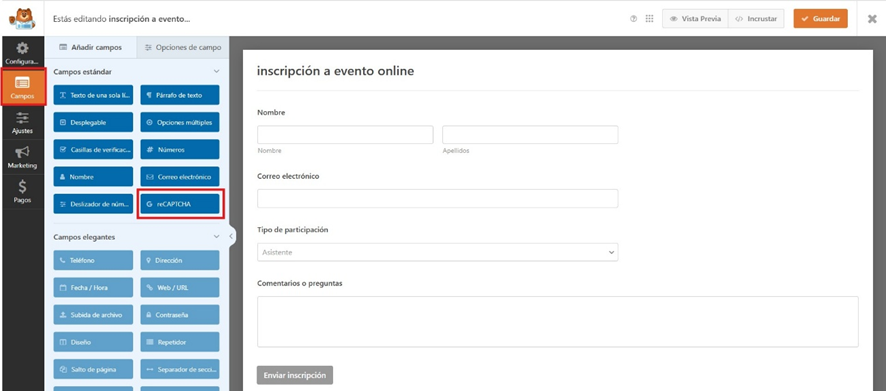Add a Casillas de verificación field

93,150
